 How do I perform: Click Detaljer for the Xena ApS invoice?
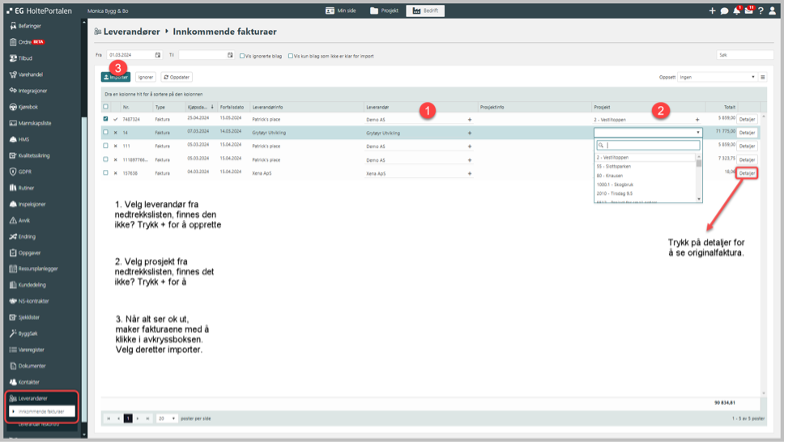click(x=747, y=172)
